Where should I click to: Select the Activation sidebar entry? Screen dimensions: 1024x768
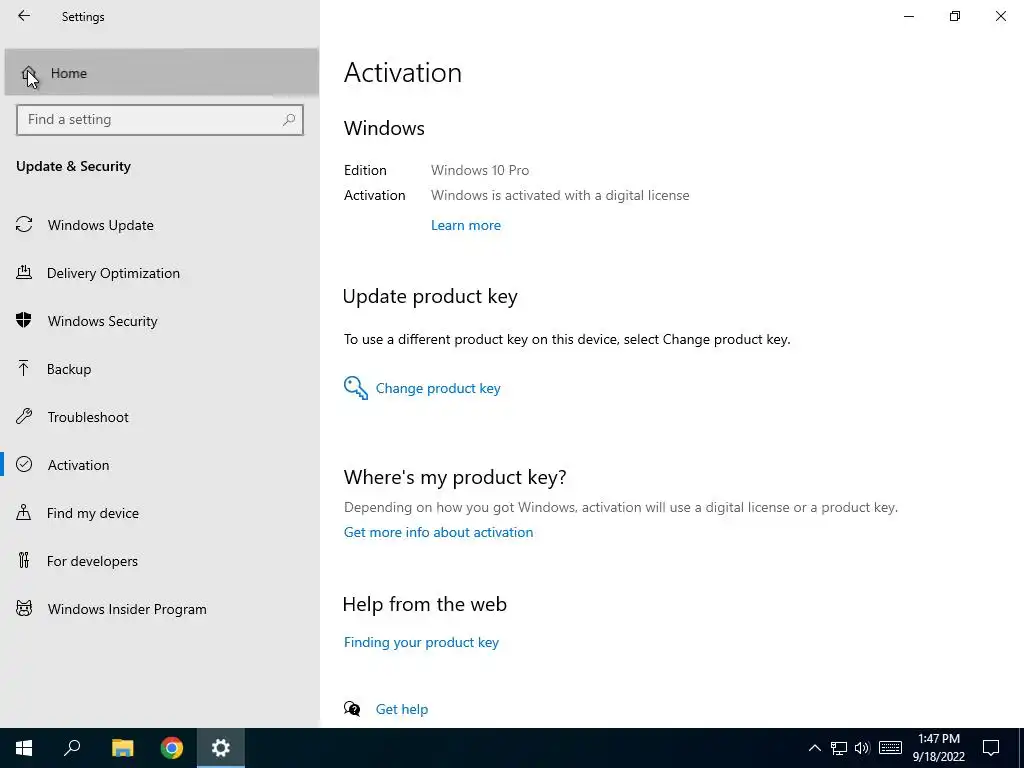(160, 465)
